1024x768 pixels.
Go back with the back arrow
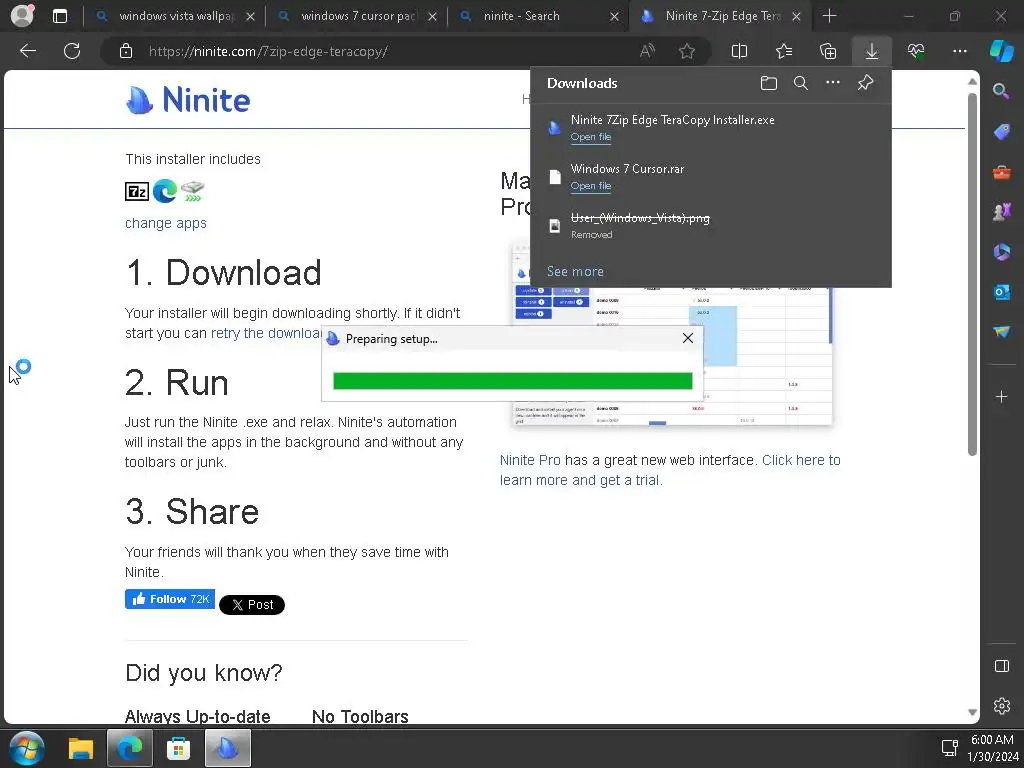[28, 51]
